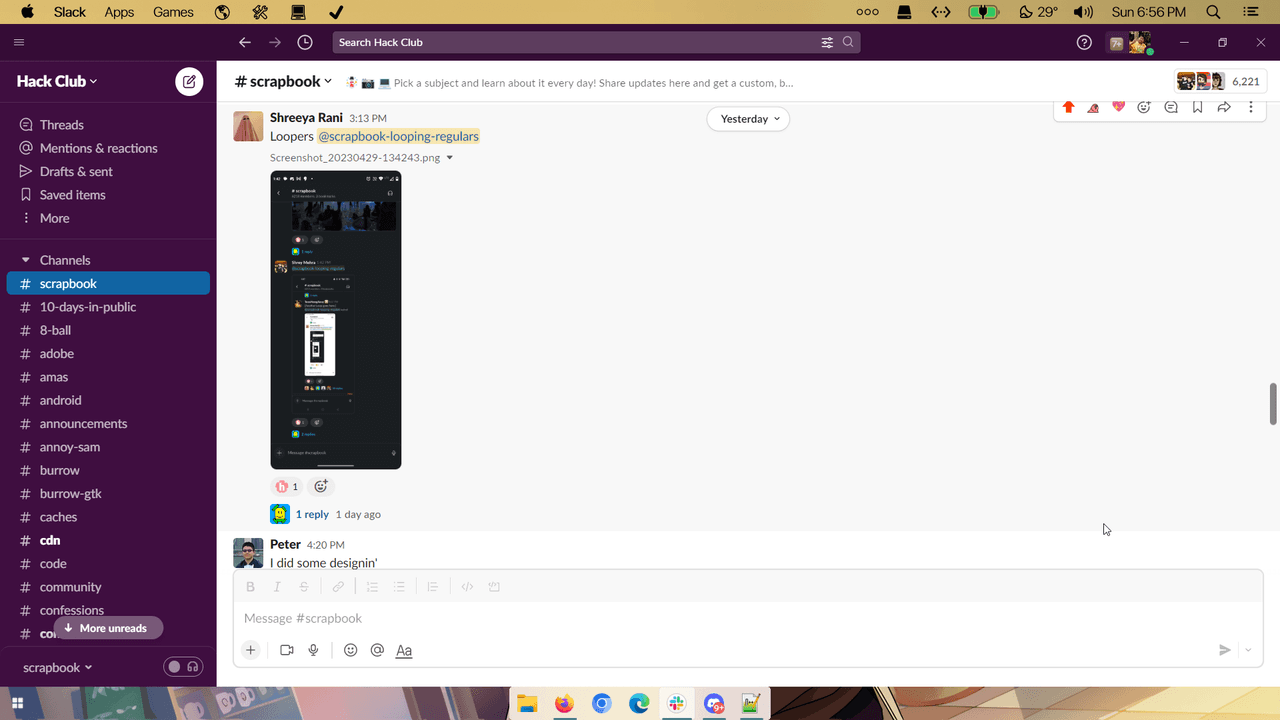Open the emoji picker in composer
This screenshot has width=1280, height=720.
tap(350, 650)
